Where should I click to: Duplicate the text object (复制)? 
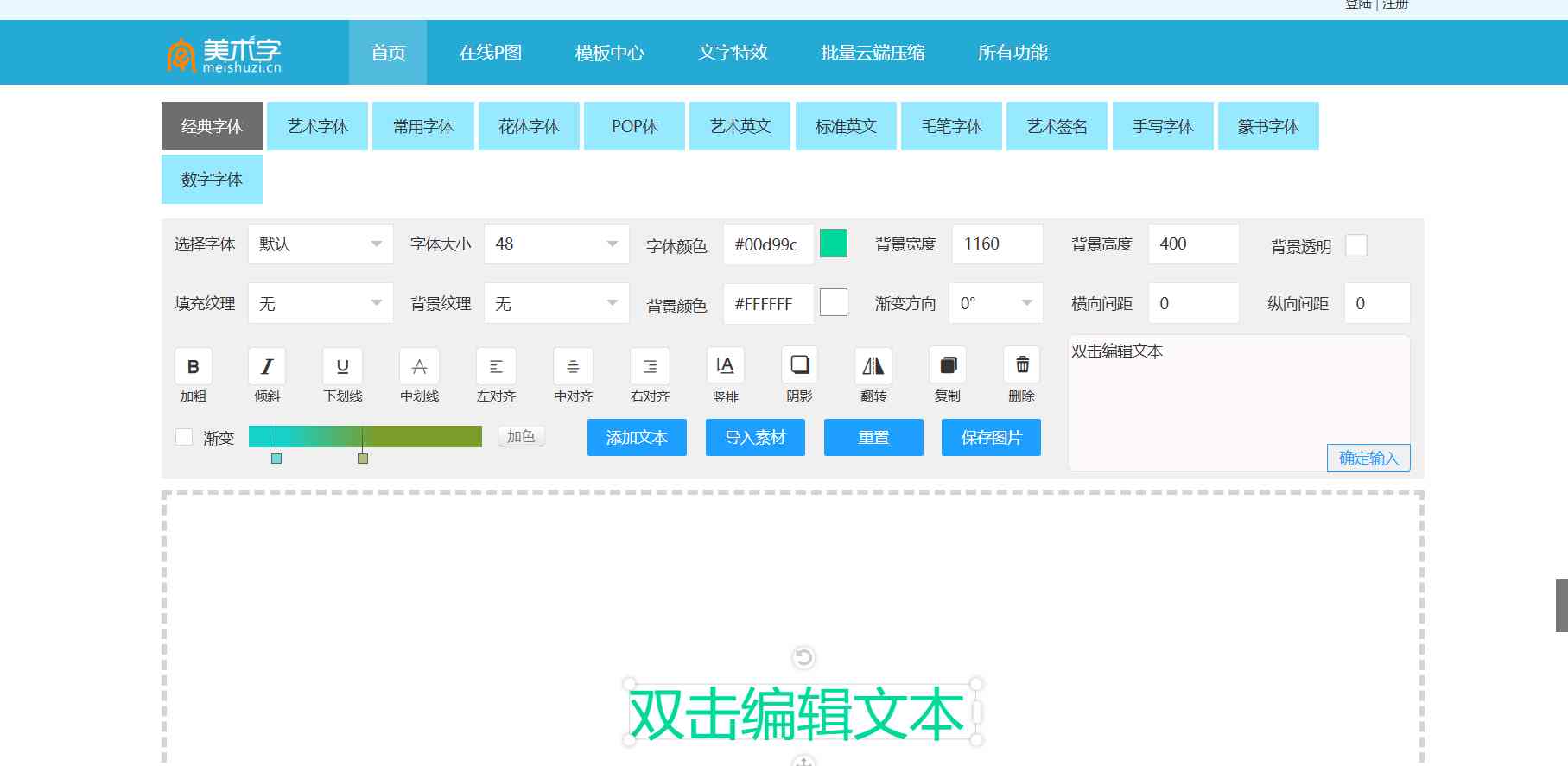click(948, 366)
